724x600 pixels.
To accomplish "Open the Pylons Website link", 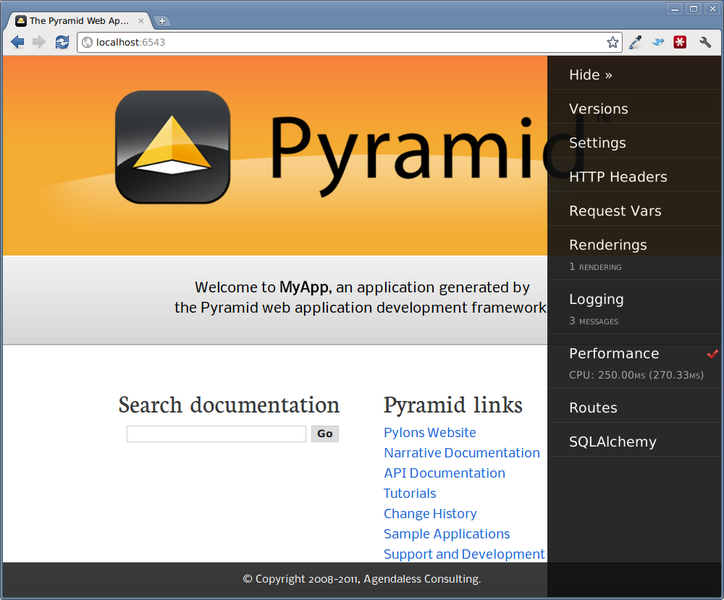I will point(429,432).
